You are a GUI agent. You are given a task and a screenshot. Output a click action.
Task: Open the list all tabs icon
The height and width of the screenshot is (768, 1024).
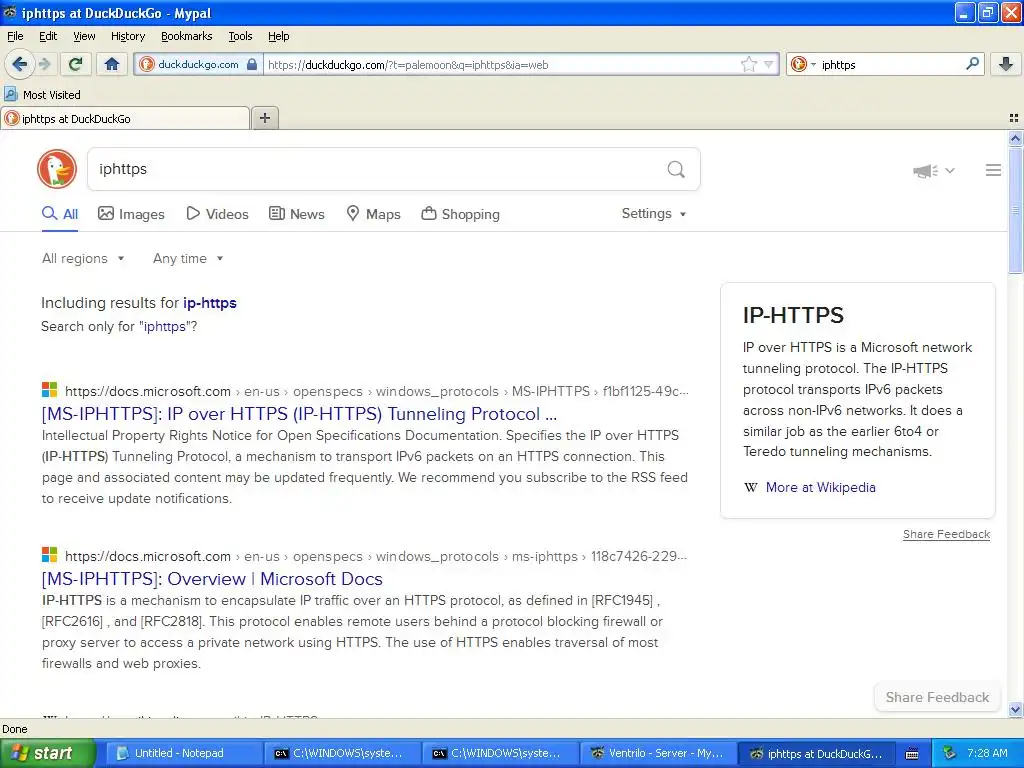1014,118
